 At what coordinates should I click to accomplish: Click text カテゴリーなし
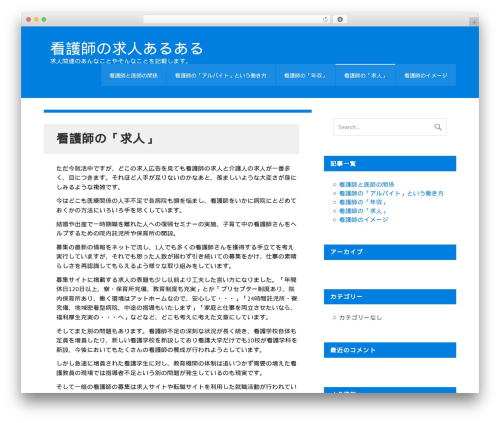360,318
